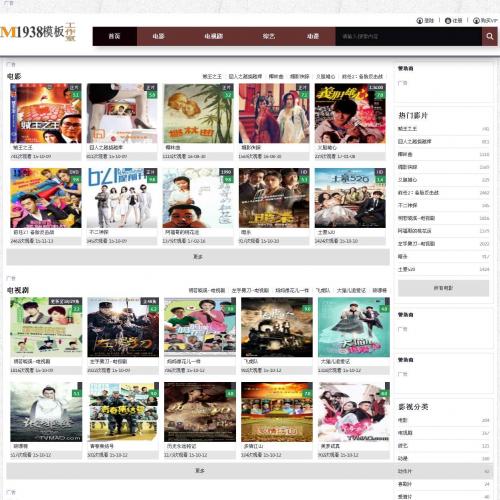This screenshot has width=500, height=500.
Task: Select 左手劈刀-电视剧 in 热门影片 sidebar list
Action: click(x=416, y=244)
